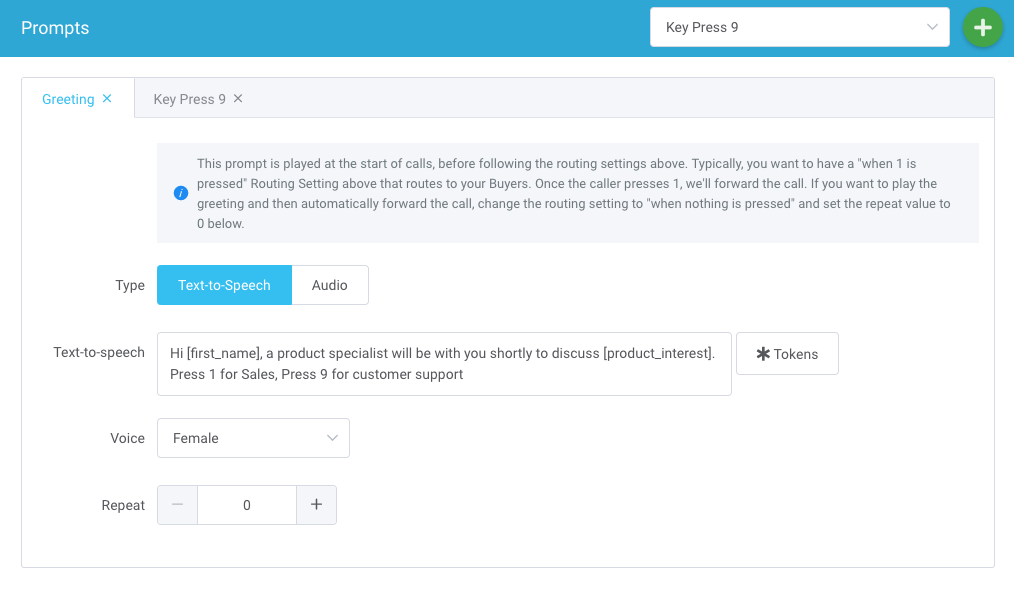
Task: Click the header selector's chevron arrow
Action: (x=932, y=28)
